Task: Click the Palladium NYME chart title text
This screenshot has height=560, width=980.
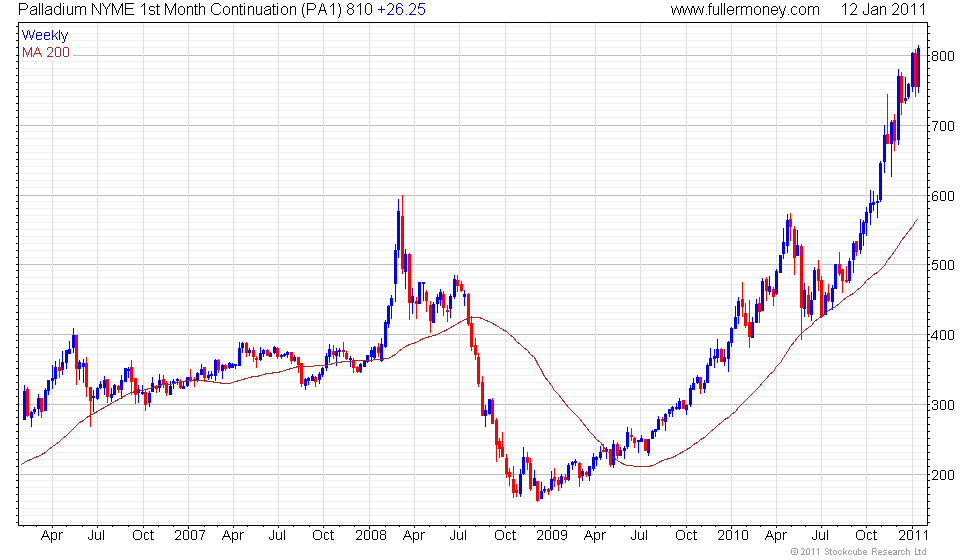Action: 196,10
